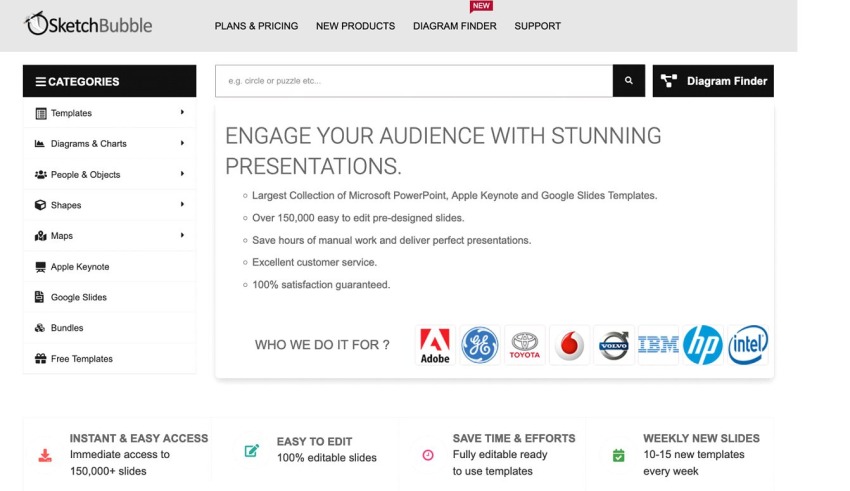Open New Products menu item
This screenshot has height=491, width=850.
[356, 26]
